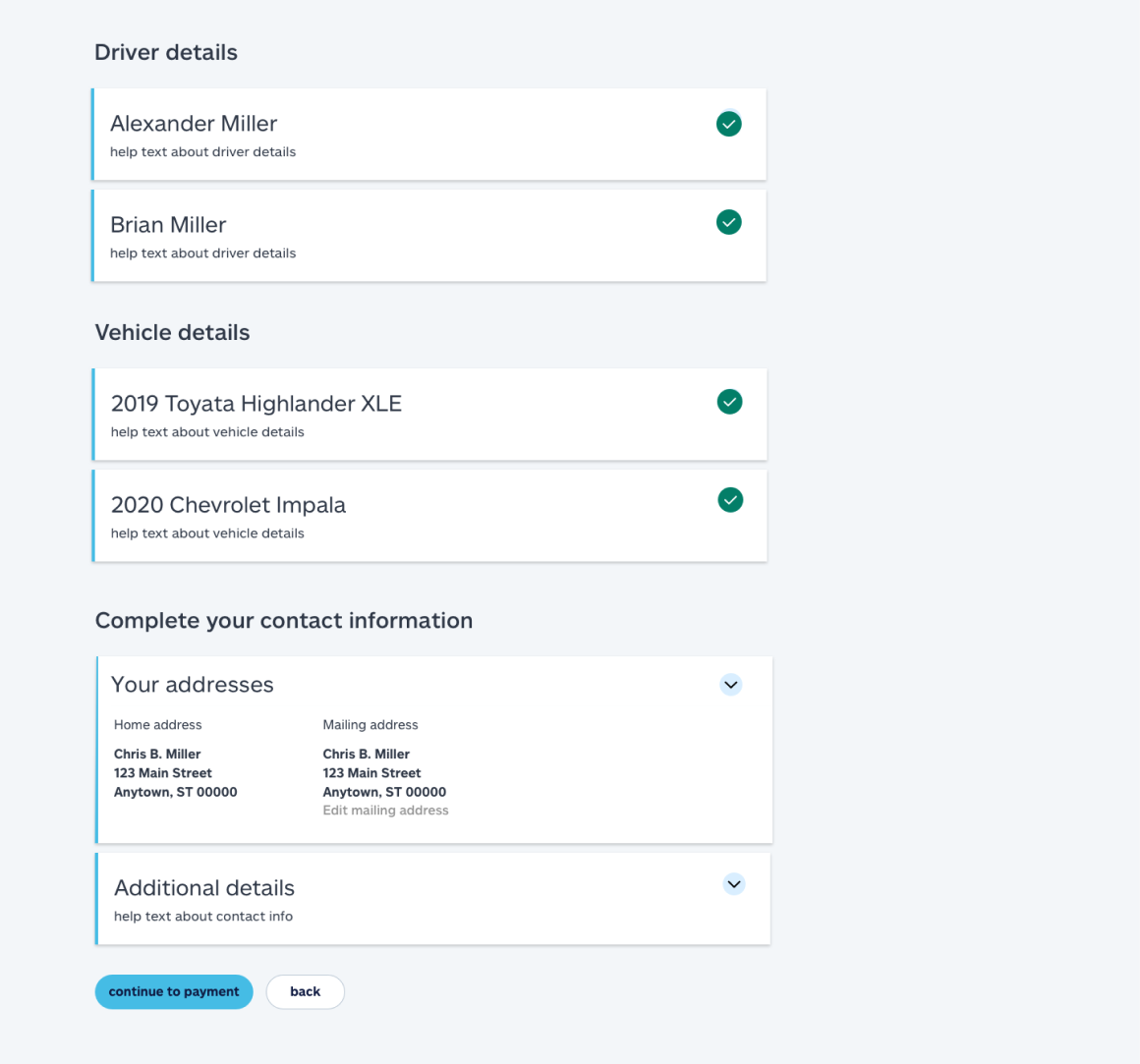Click Anytown, ST 00000 under Home address
Screen dimensions: 1140x1064
coord(175,792)
